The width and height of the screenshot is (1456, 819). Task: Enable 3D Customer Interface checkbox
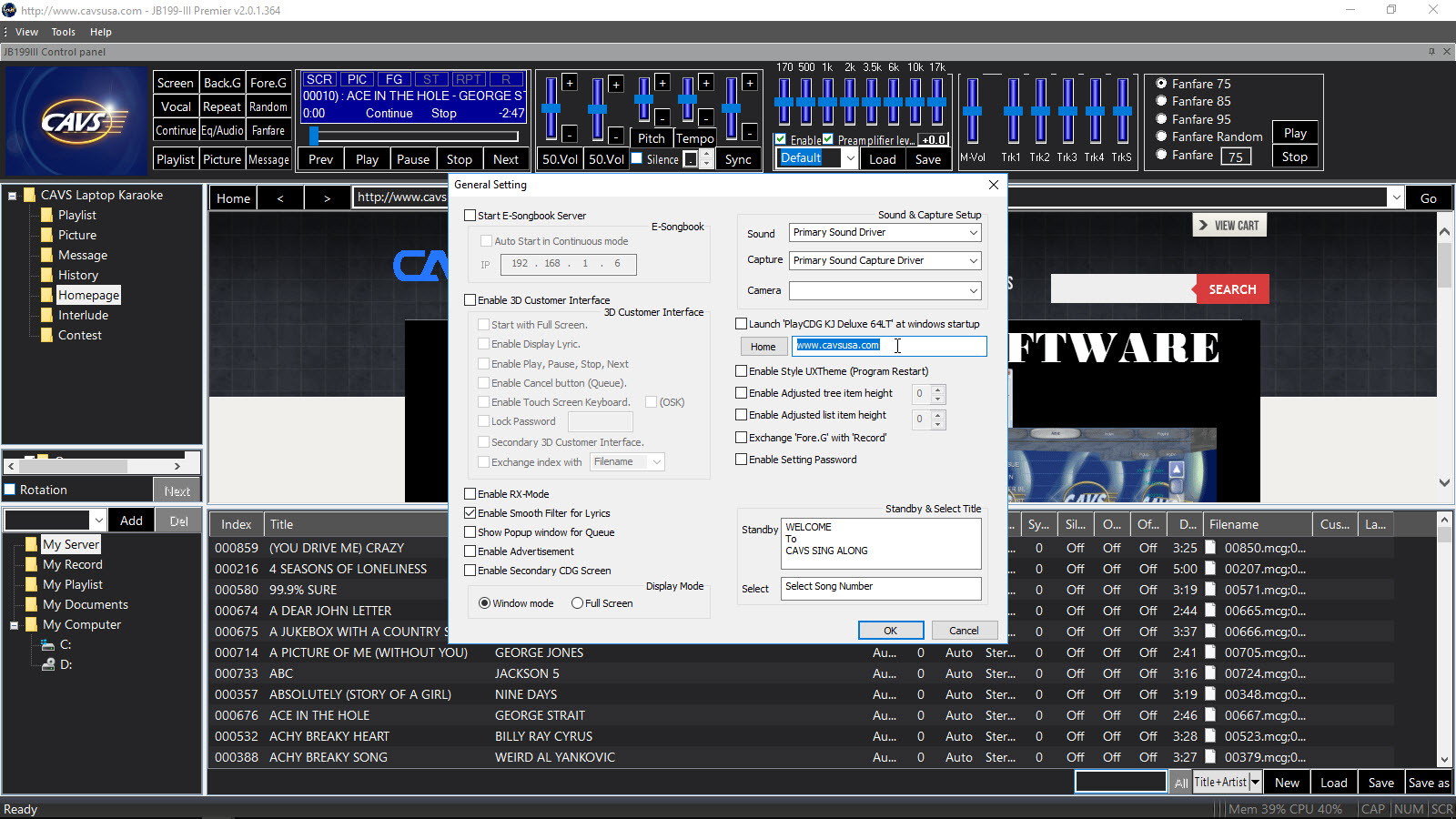pyautogui.click(x=470, y=300)
